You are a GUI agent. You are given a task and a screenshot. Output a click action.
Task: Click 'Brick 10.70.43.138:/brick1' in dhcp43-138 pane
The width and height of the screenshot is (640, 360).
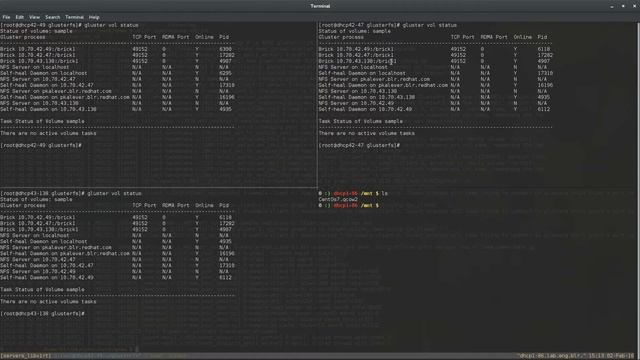(x=39, y=229)
